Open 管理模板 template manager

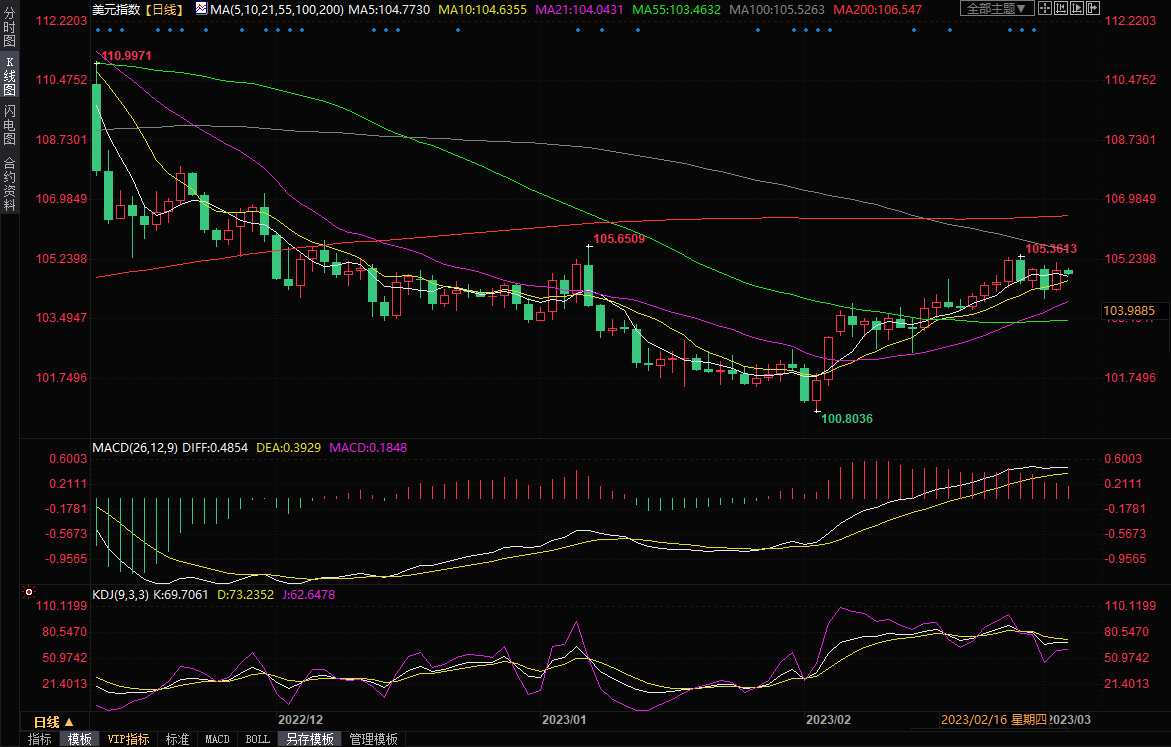(372, 739)
